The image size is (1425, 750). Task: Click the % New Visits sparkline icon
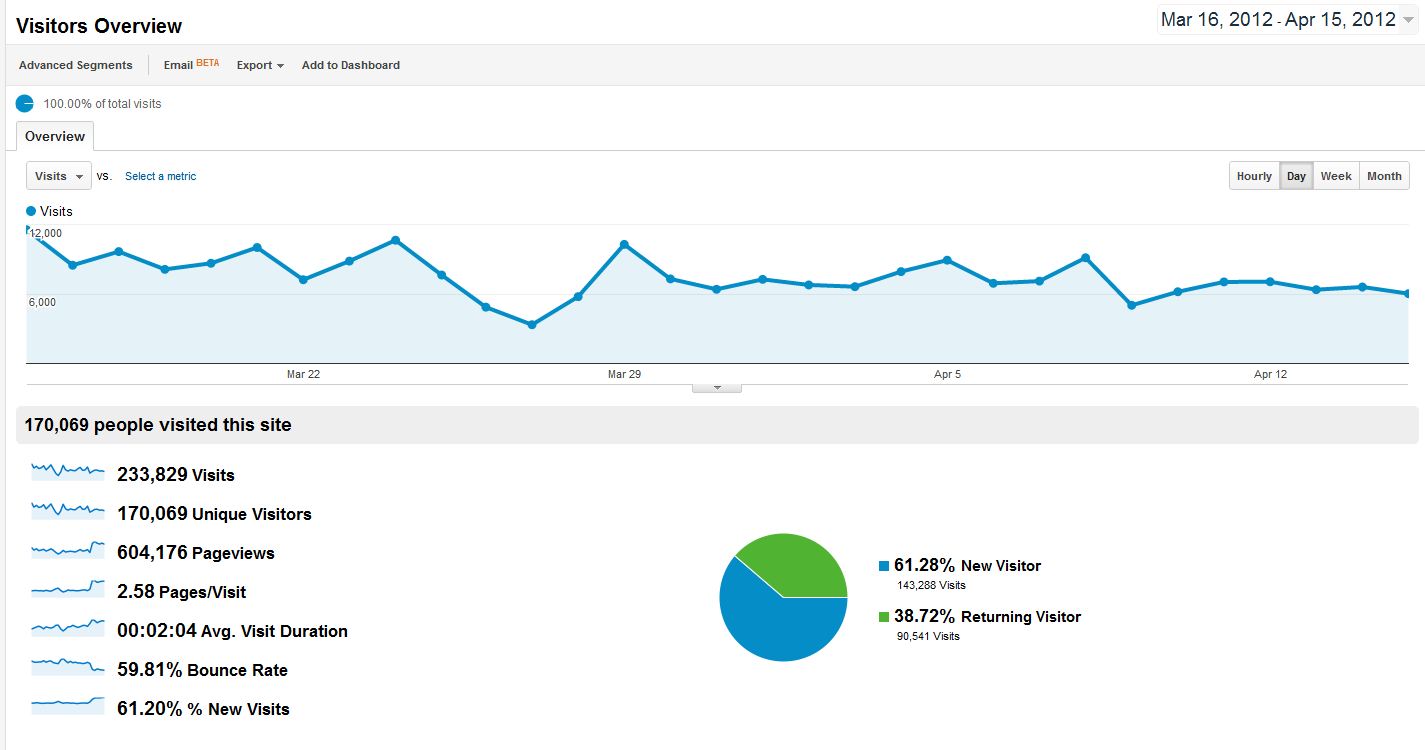[x=68, y=705]
